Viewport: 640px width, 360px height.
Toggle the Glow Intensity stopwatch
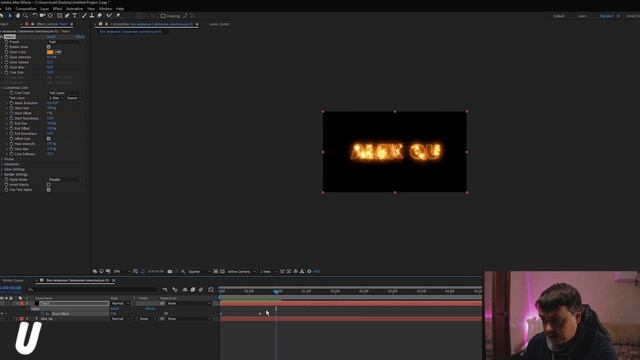coord(6,57)
